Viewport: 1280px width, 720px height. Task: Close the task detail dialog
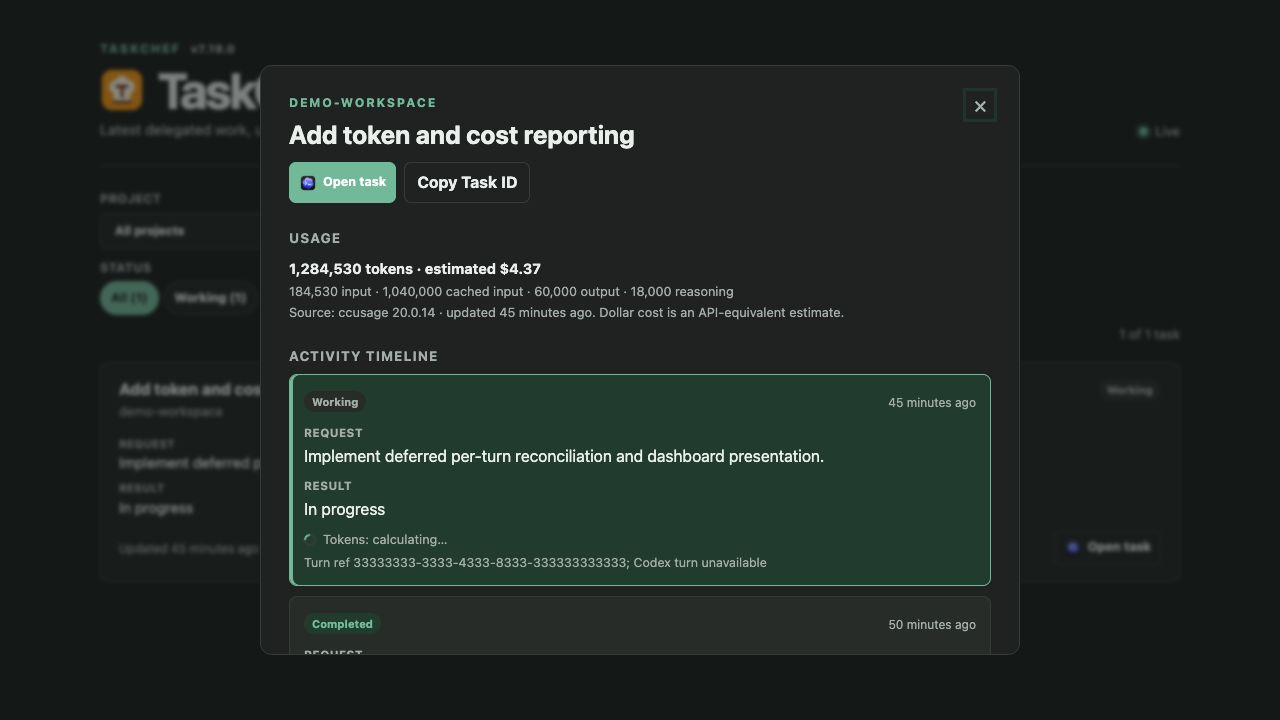coord(980,106)
